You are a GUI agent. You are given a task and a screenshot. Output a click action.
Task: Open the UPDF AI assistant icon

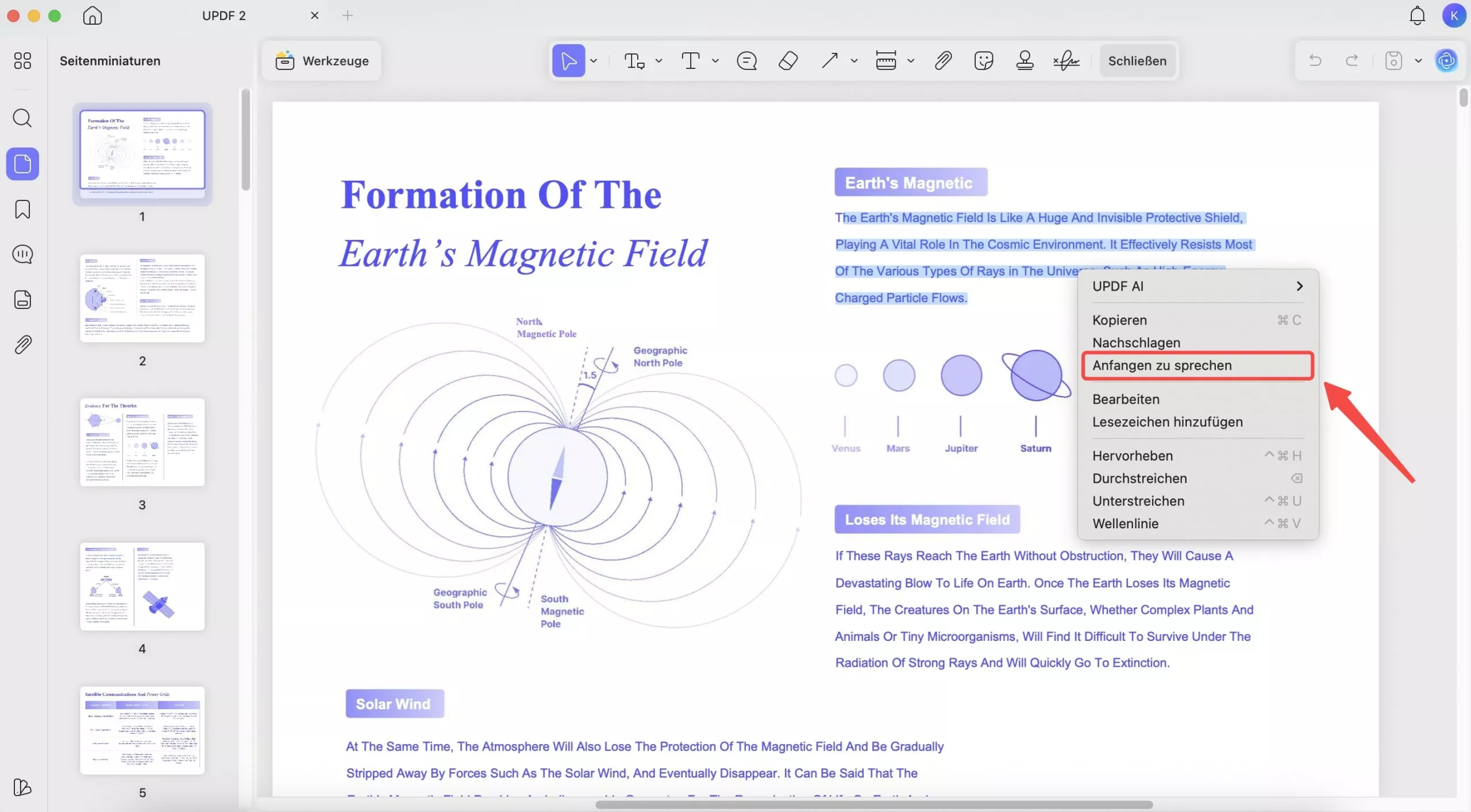coord(1446,60)
